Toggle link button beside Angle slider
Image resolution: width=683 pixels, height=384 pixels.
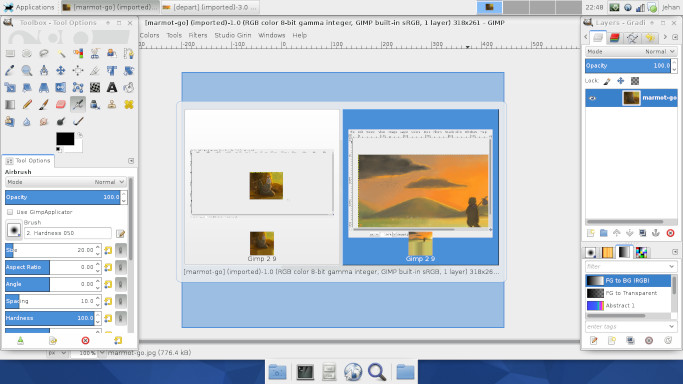121,284
